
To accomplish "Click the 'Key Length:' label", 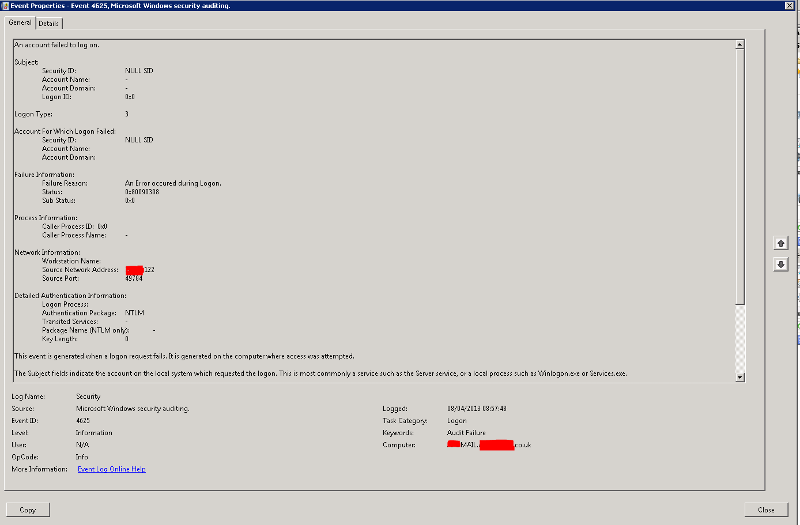I will pyautogui.click(x=59, y=339).
